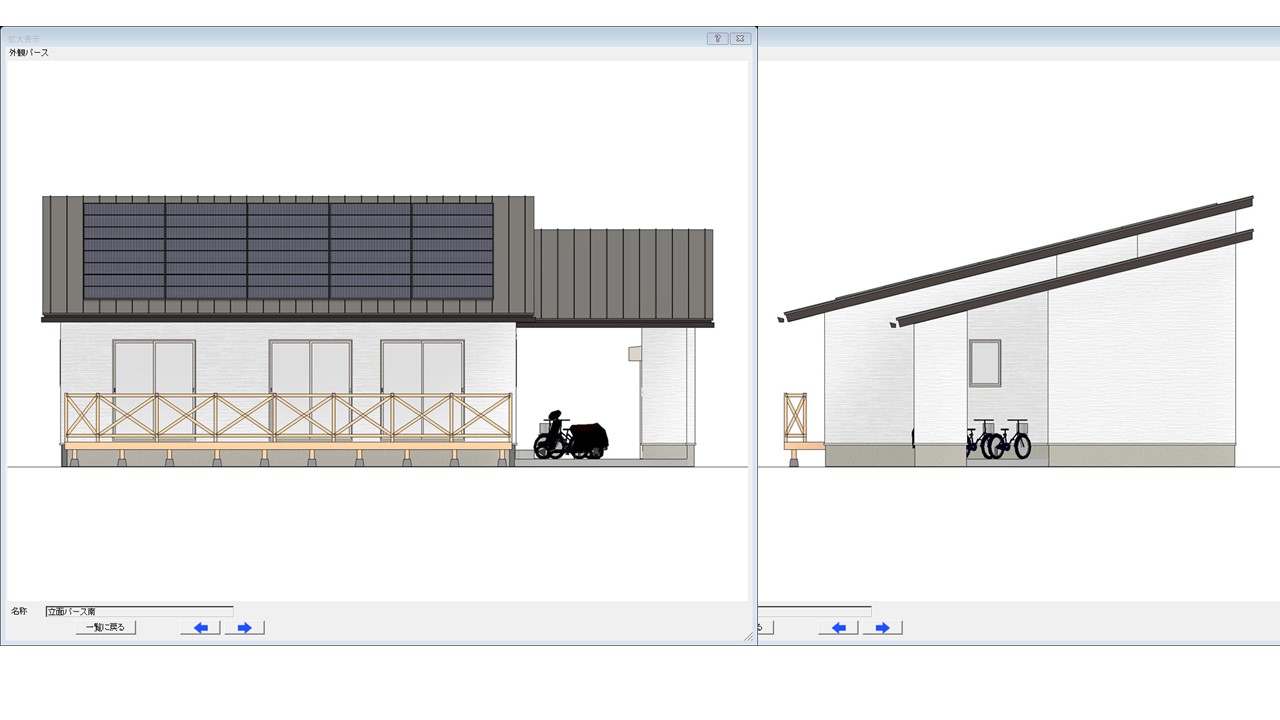Click the right blue arrow beside 一覧に戻る
The height and width of the screenshot is (720, 1280).
coord(244,628)
